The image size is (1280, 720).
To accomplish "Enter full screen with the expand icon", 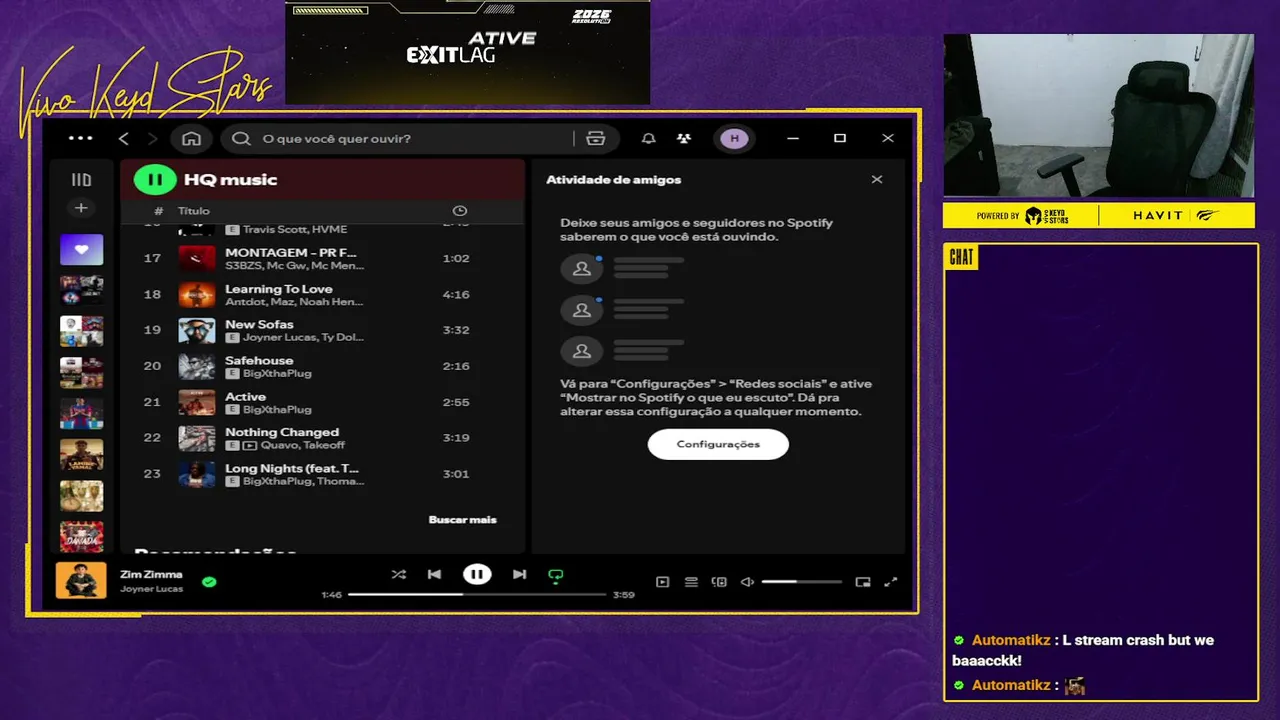I will pyautogui.click(x=891, y=581).
